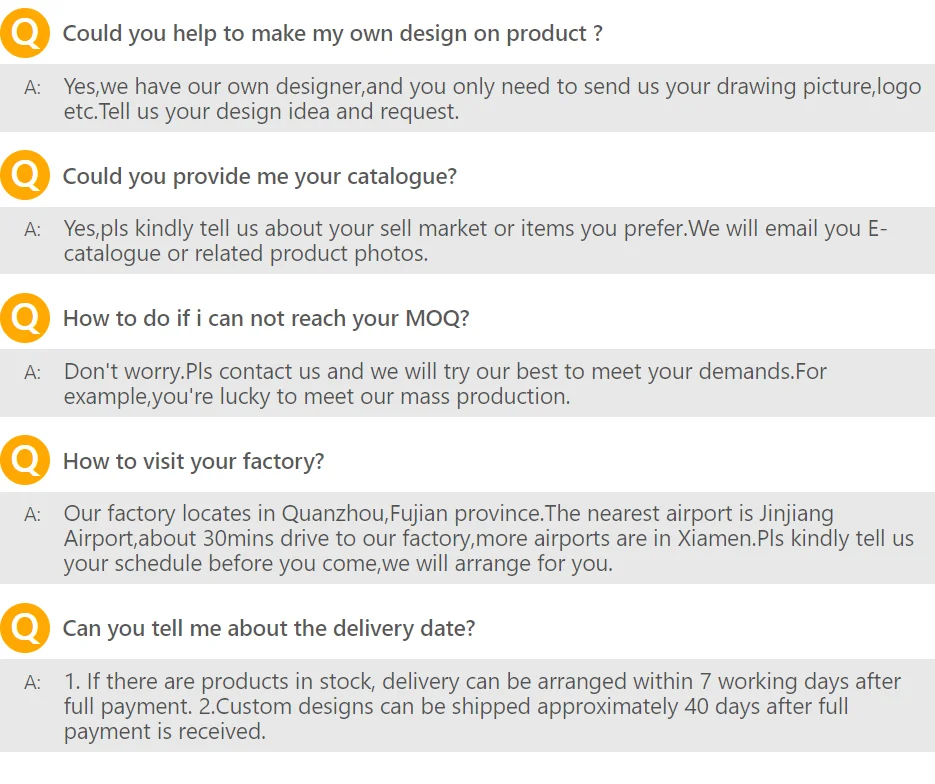Click the 'A:' label of the factory answer
935x784 pixels.
tap(33, 514)
